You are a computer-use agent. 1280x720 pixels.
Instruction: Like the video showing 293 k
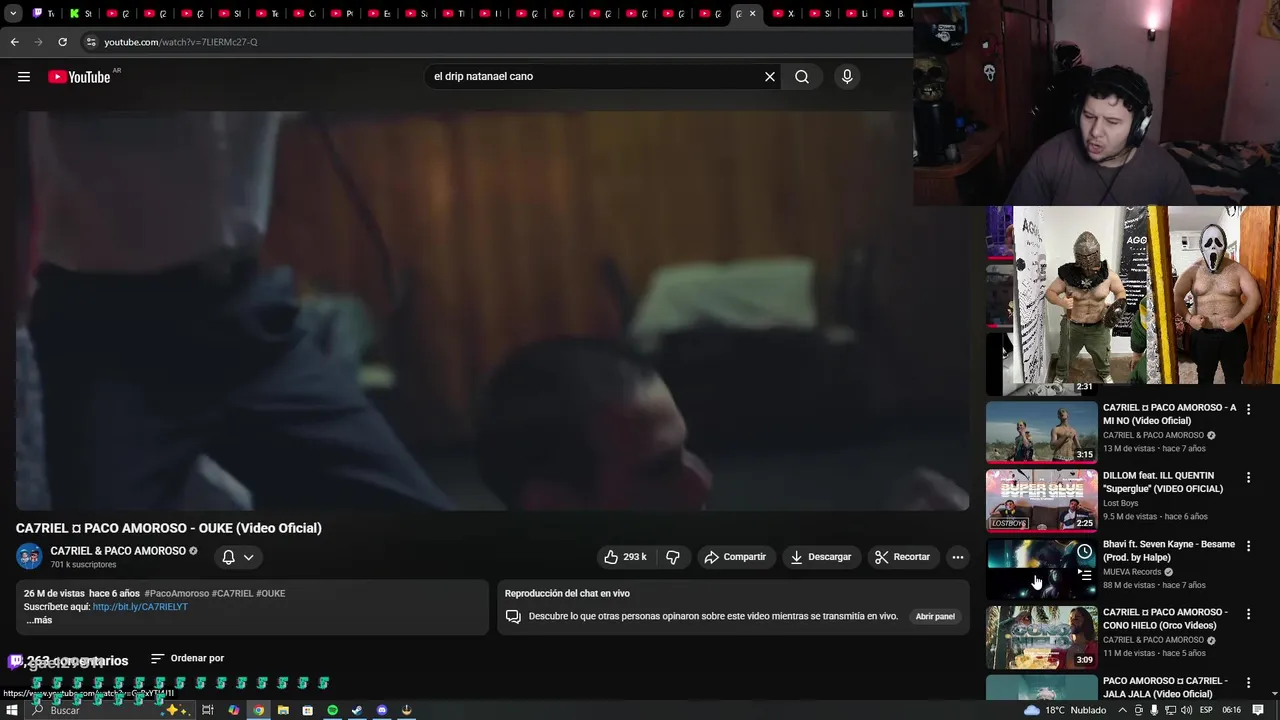pos(625,557)
